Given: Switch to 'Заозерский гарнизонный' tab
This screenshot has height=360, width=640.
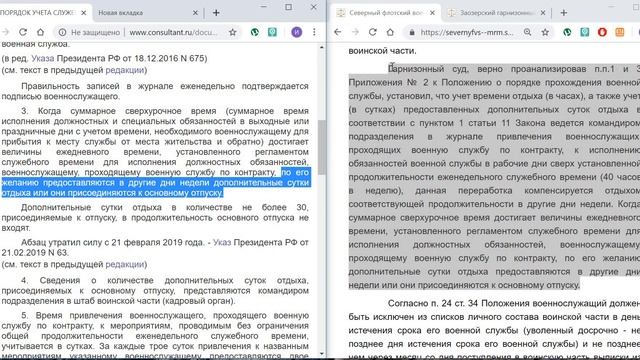Looking at the screenshot, I should pos(496,13).
